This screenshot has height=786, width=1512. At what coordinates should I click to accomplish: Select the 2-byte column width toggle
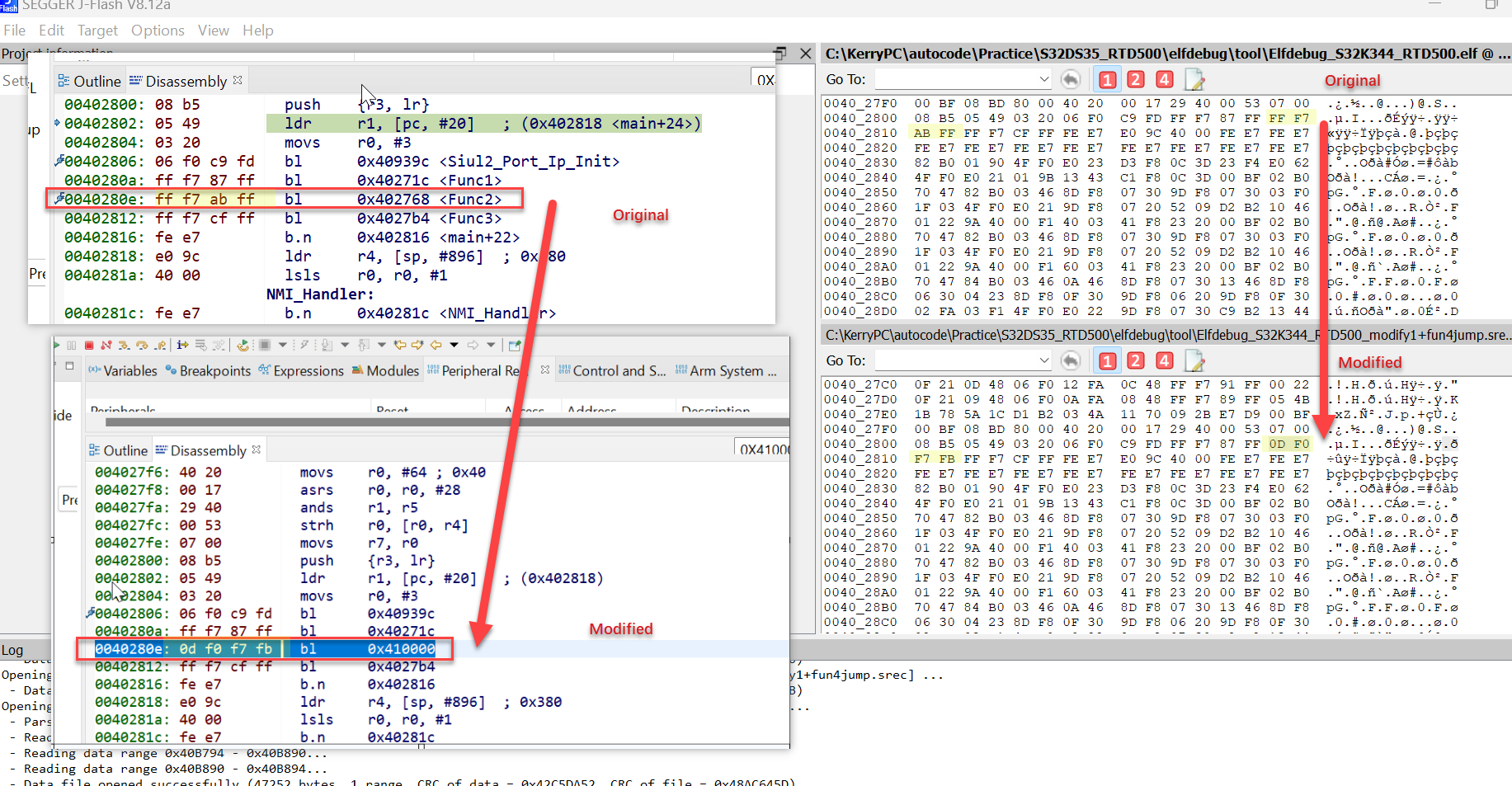pyautogui.click(x=1136, y=78)
